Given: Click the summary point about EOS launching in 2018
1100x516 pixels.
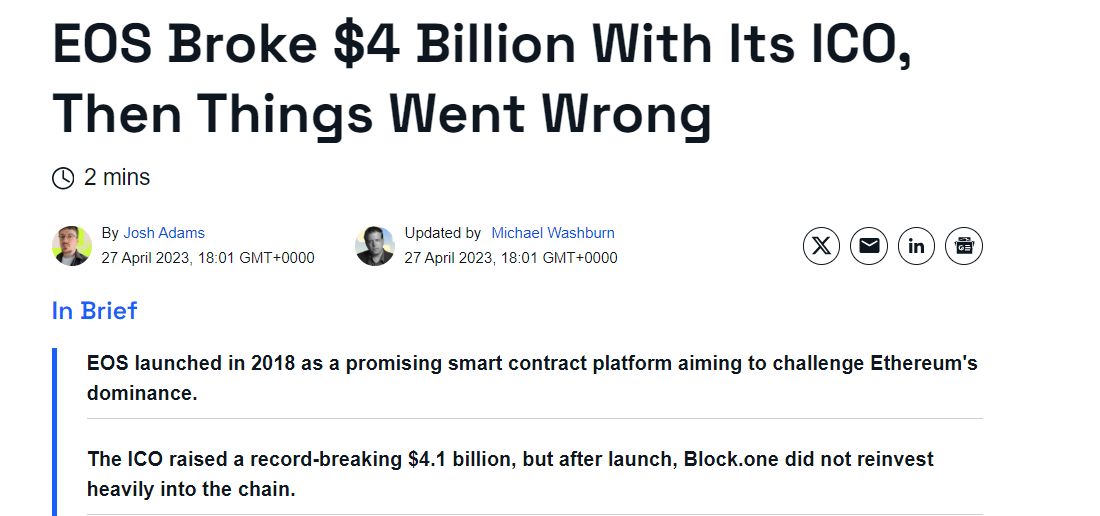Looking at the screenshot, I should click(x=532, y=378).
